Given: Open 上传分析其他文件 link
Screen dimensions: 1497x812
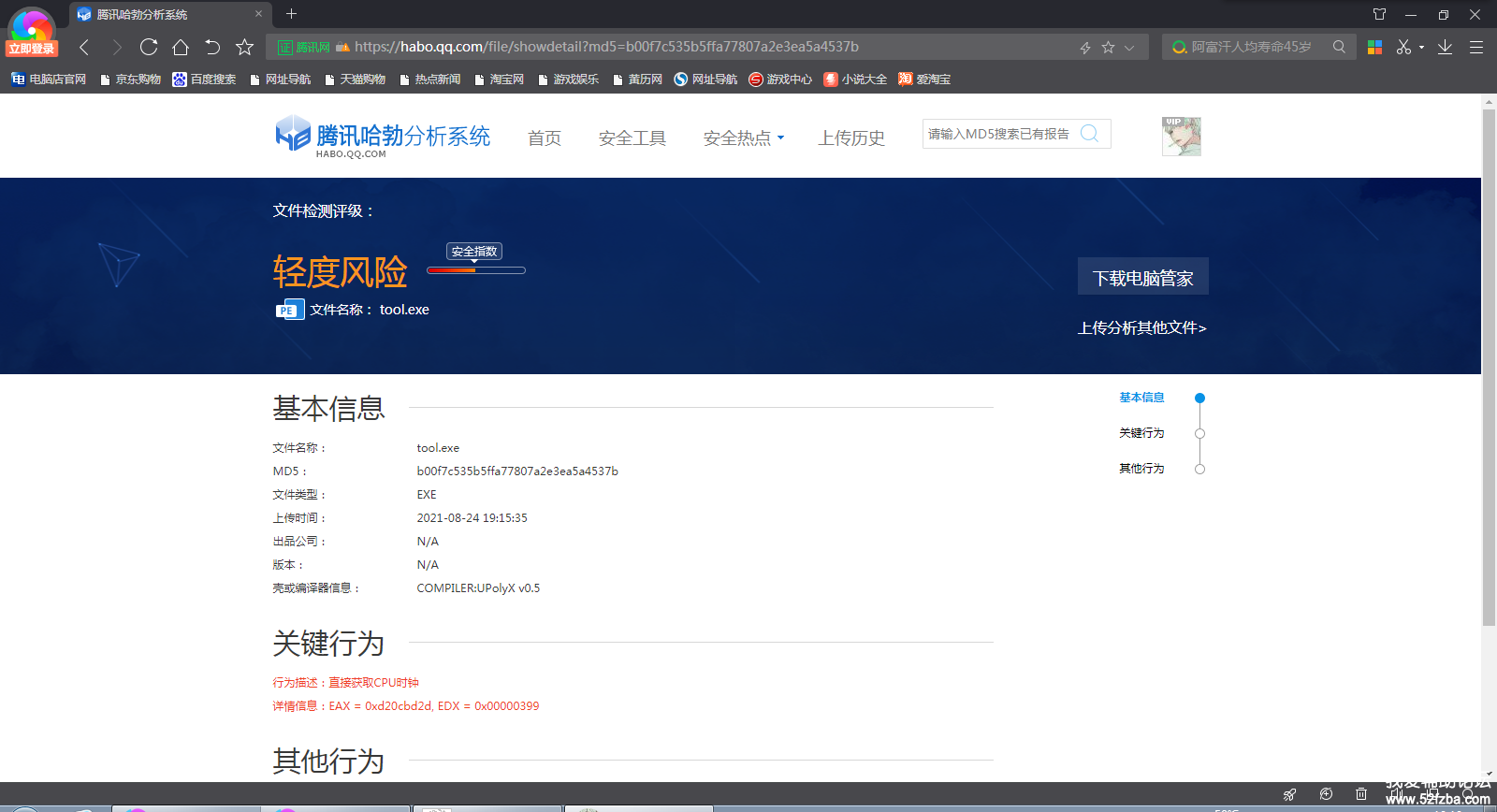Looking at the screenshot, I should [1141, 328].
